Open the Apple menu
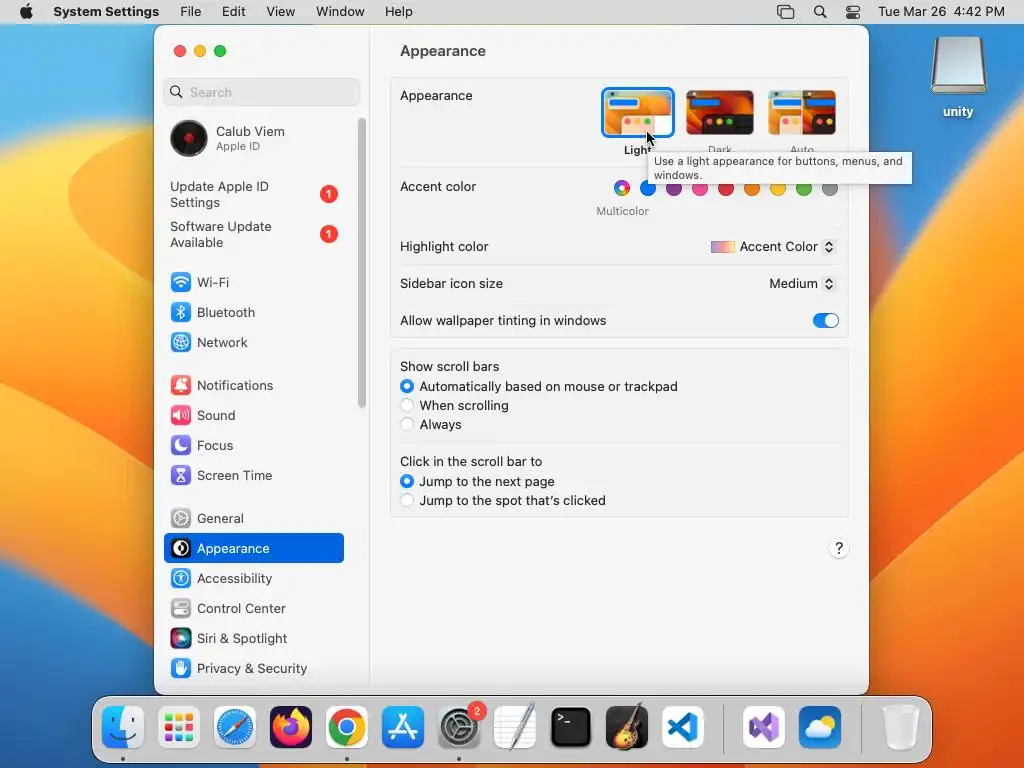Viewport: 1024px width, 768px height. 26,12
